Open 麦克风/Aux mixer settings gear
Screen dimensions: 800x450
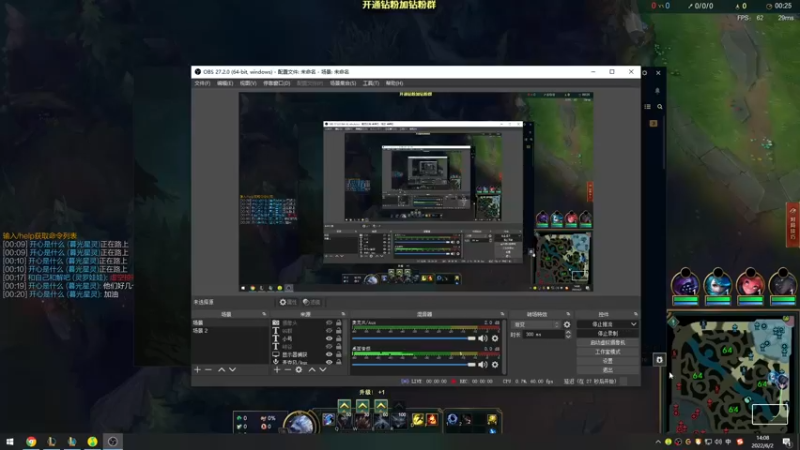(495, 338)
